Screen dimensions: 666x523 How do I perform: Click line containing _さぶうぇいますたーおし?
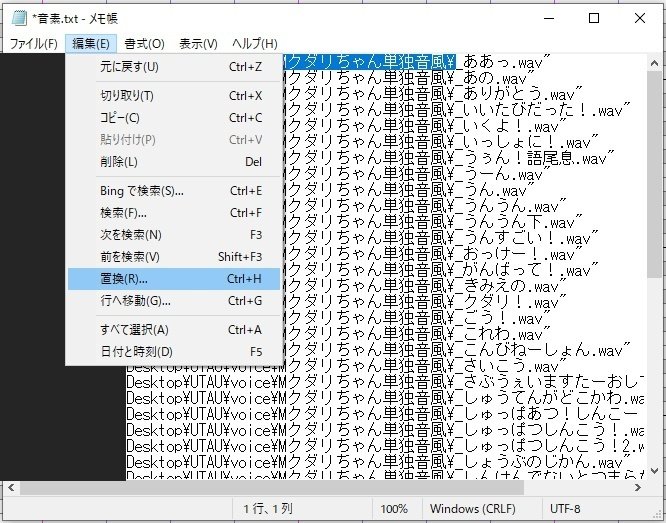pos(385,382)
